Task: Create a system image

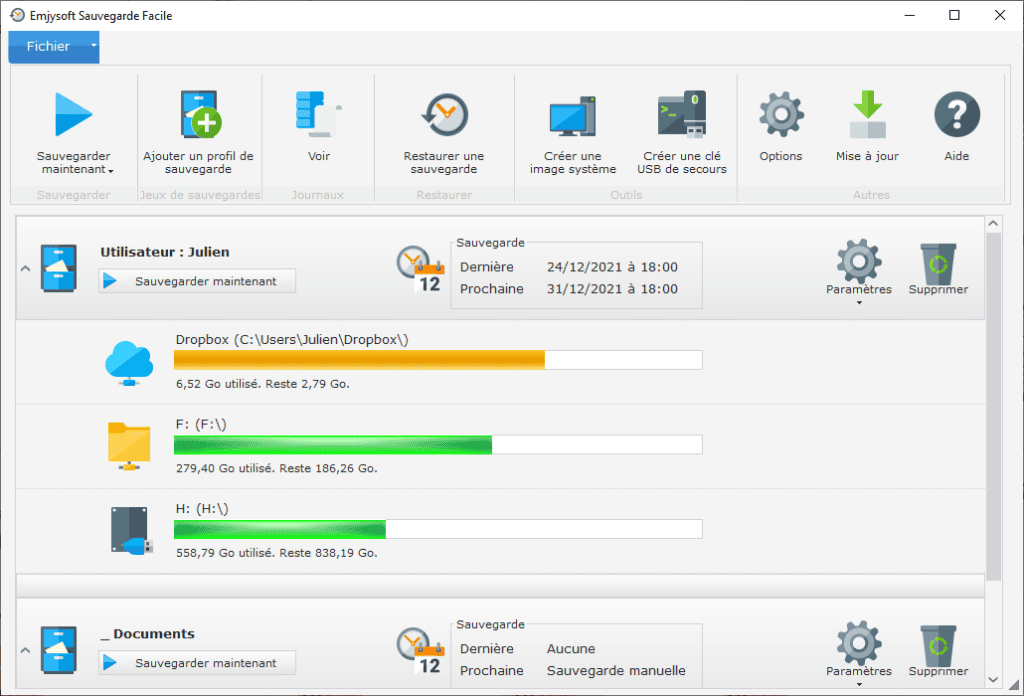Action: [x=571, y=130]
